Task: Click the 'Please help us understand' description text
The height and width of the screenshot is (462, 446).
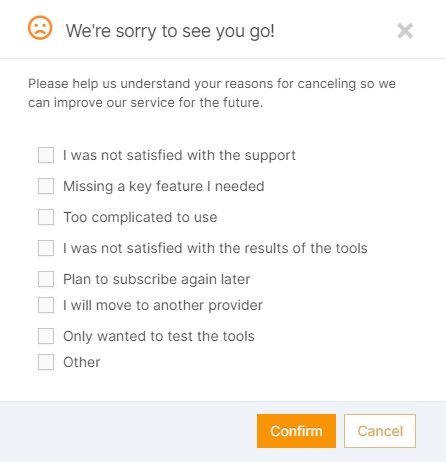Action: tap(212, 93)
